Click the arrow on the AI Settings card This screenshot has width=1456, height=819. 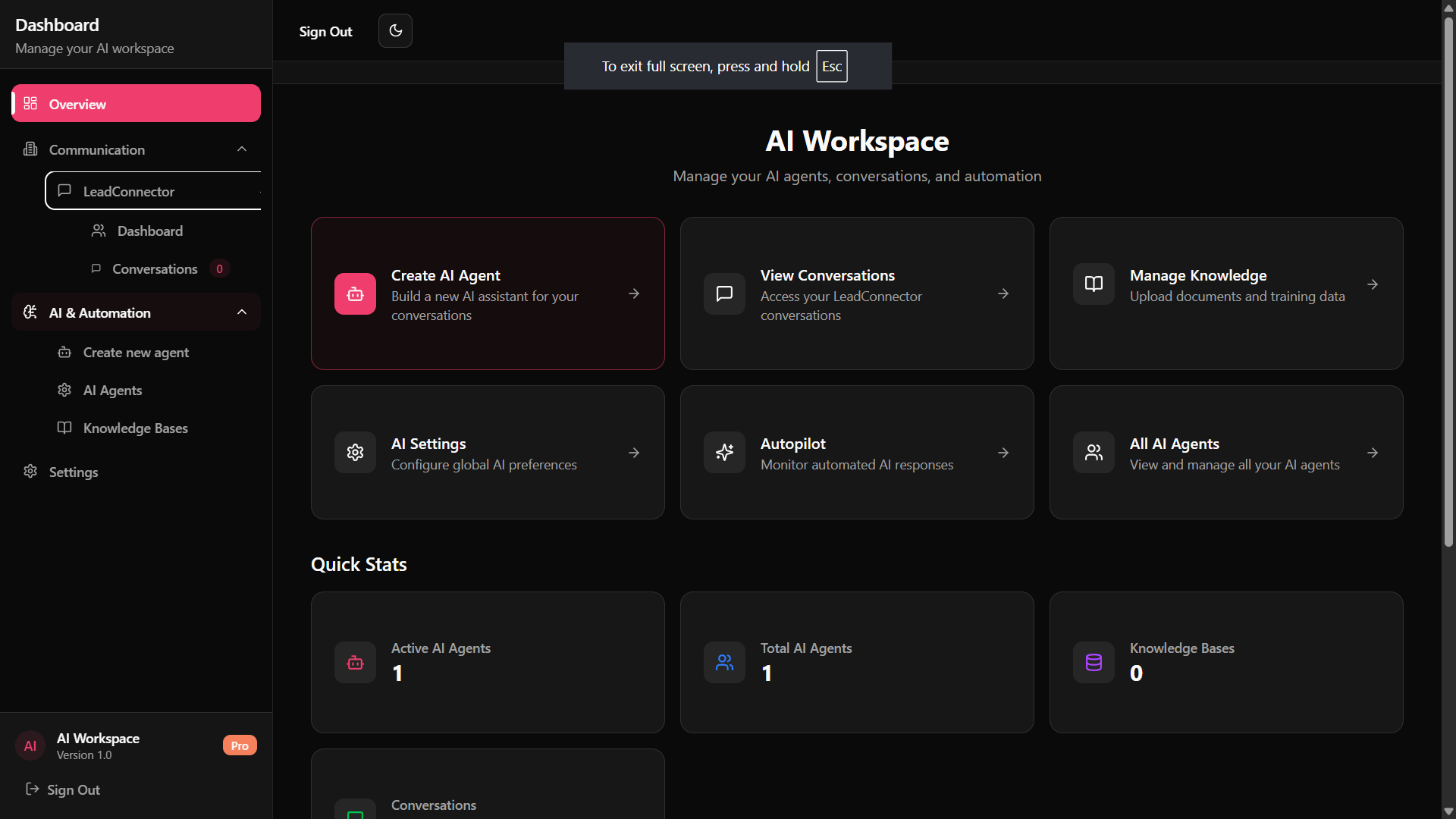point(634,453)
